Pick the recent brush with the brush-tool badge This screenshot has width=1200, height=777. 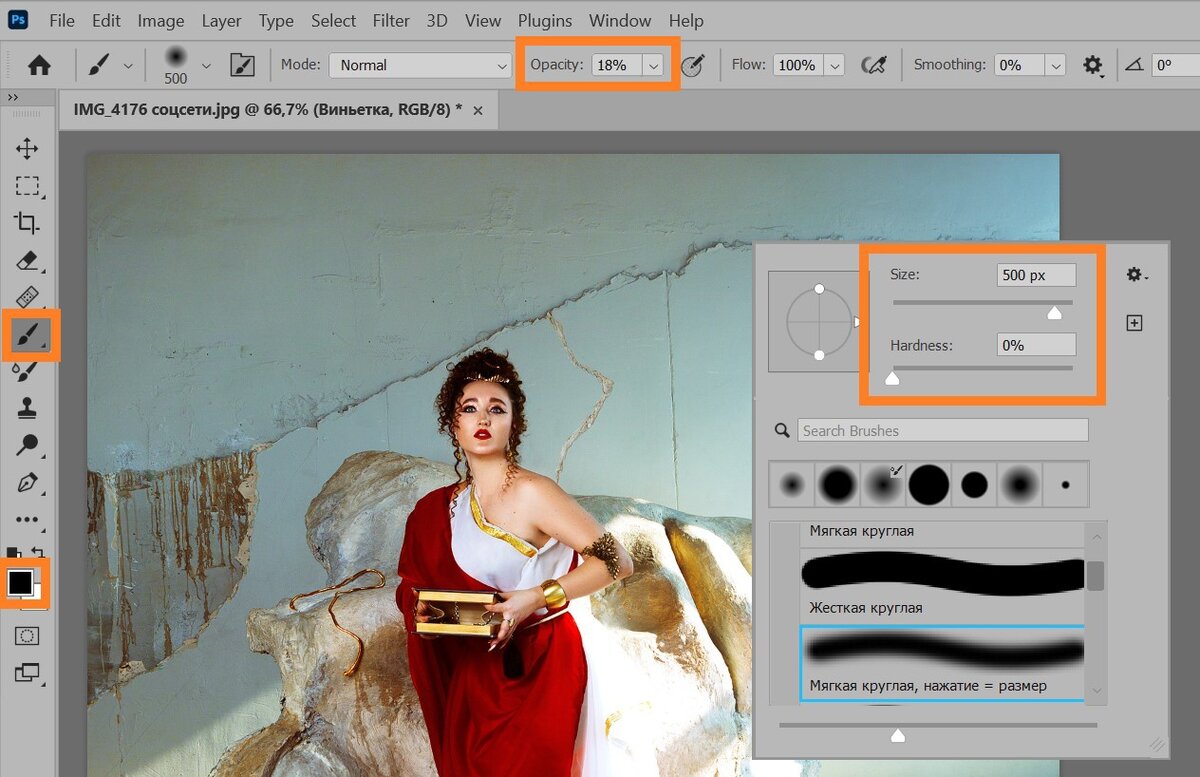pos(883,485)
